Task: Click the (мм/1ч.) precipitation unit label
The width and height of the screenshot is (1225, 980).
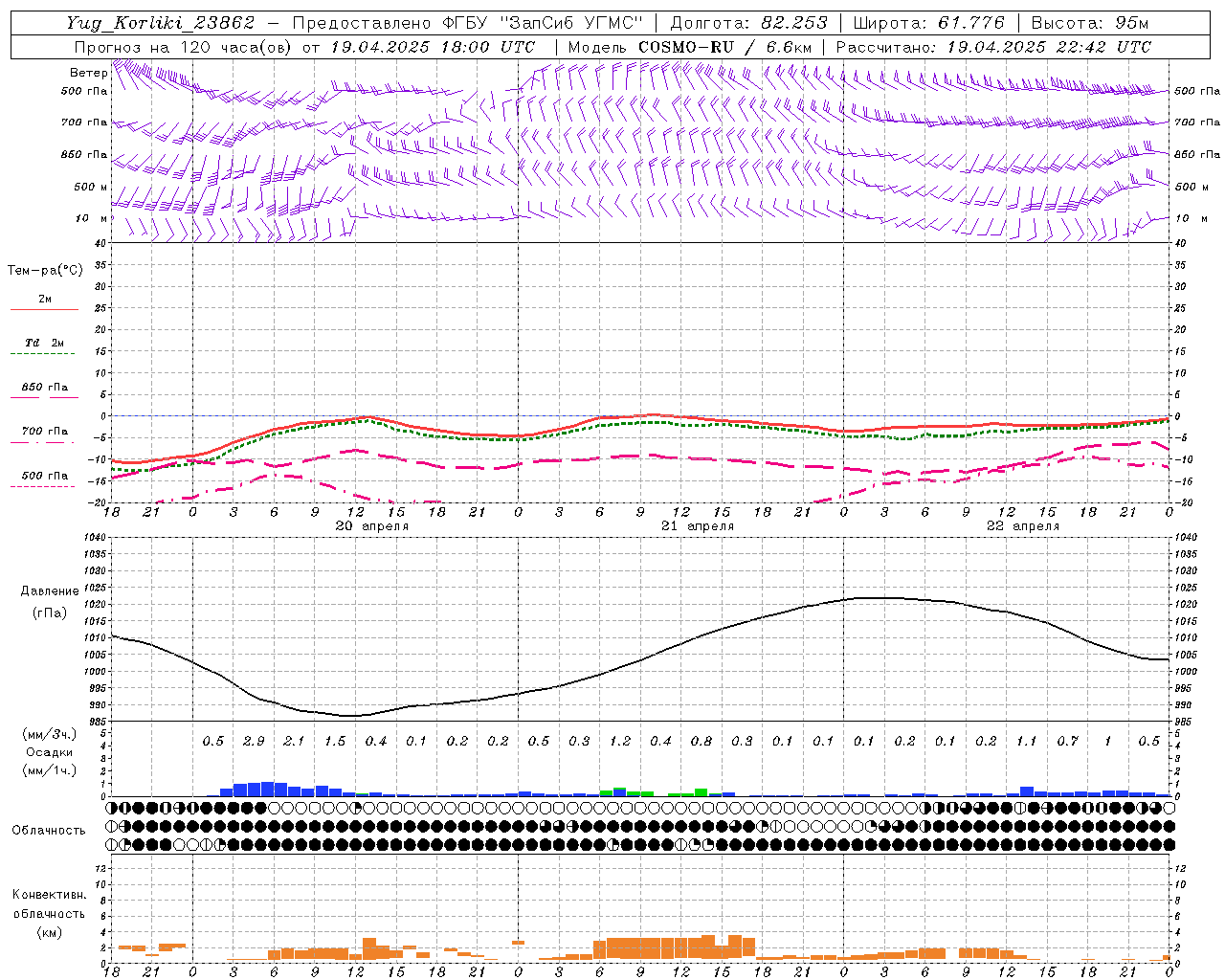Action: pos(50,770)
